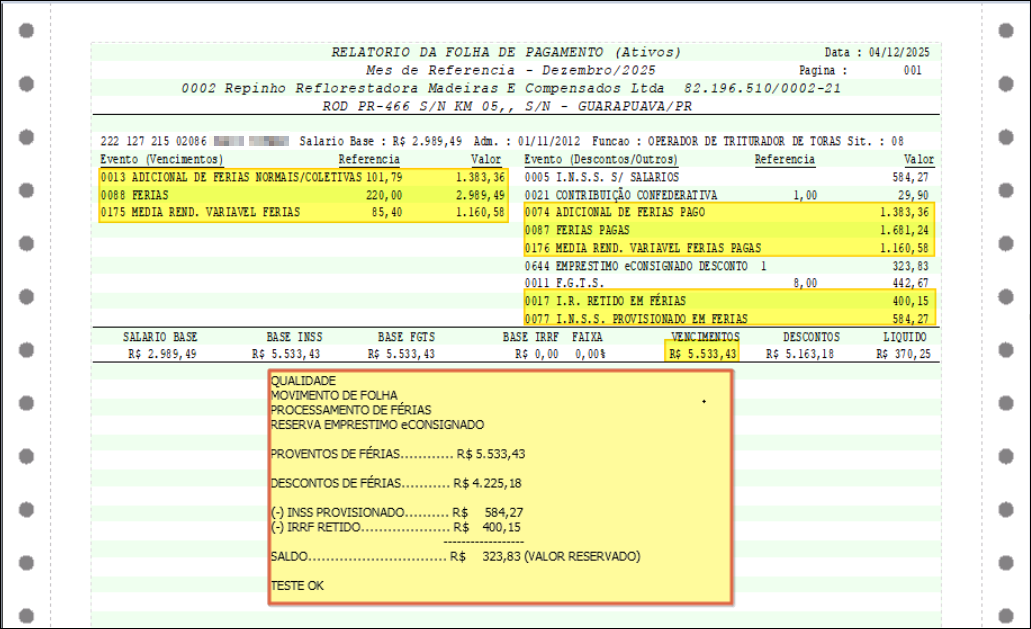Viewport: 1031px width, 629px height.
Task: Click the blurred employee name
Action: click(x=251, y=142)
